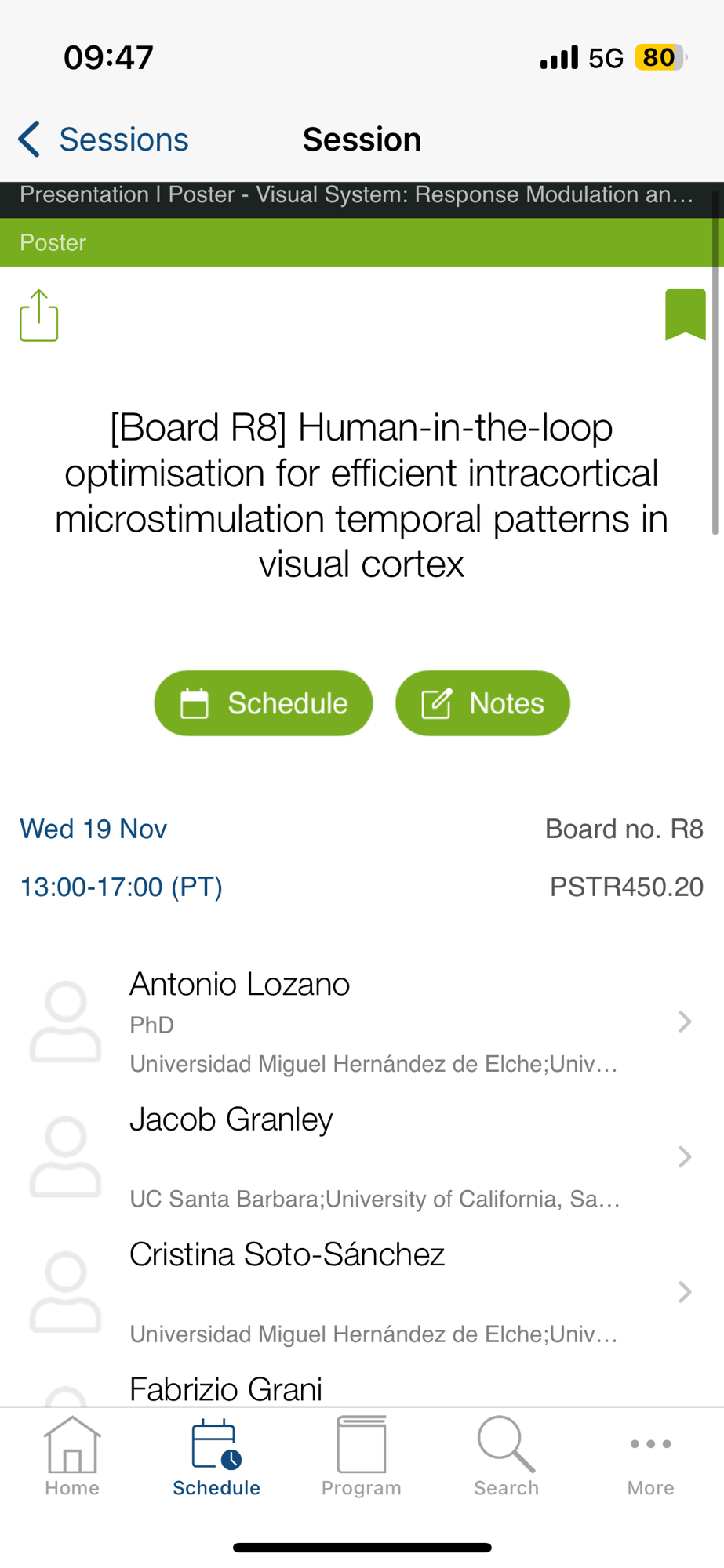The height and width of the screenshot is (1568, 724).
Task: Open the Home tab
Action: [x=72, y=1457]
